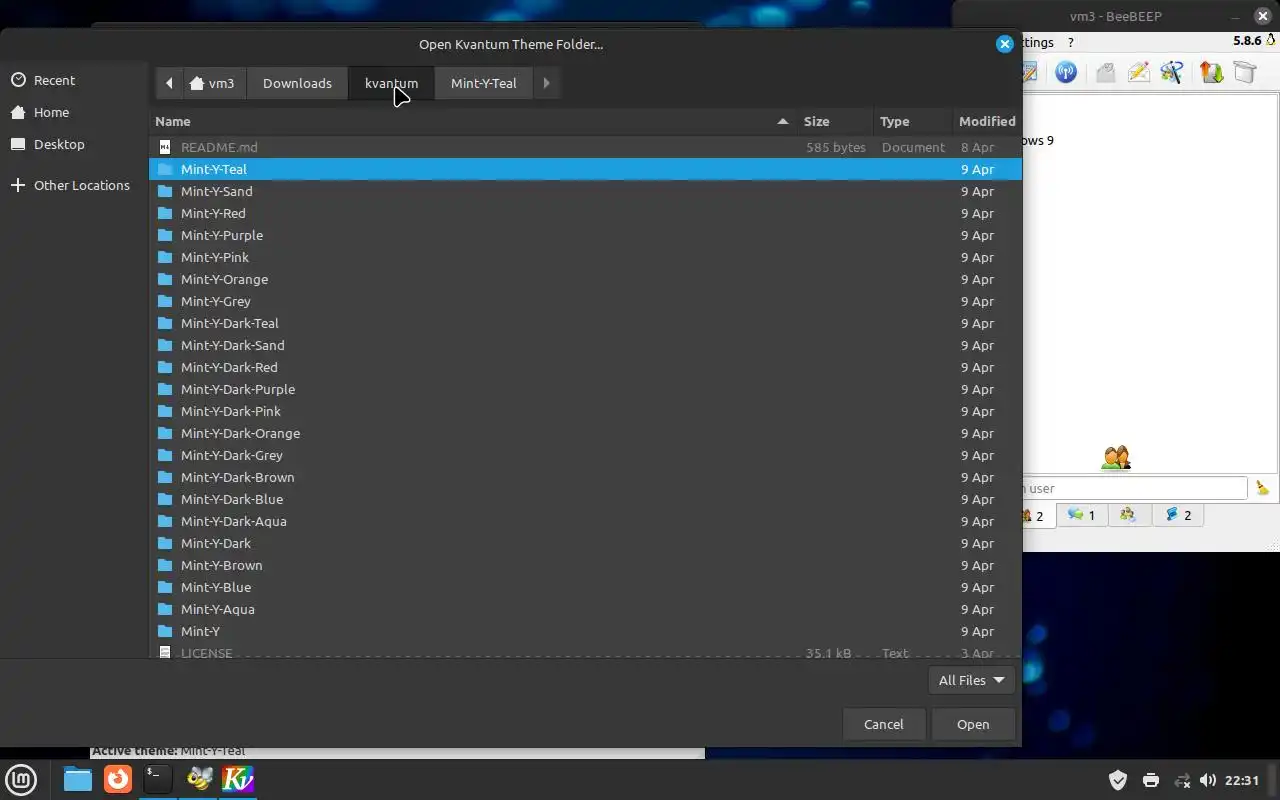
Task: Open file transfers arrows icon in BeeBEEP
Action: point(1211,72)
